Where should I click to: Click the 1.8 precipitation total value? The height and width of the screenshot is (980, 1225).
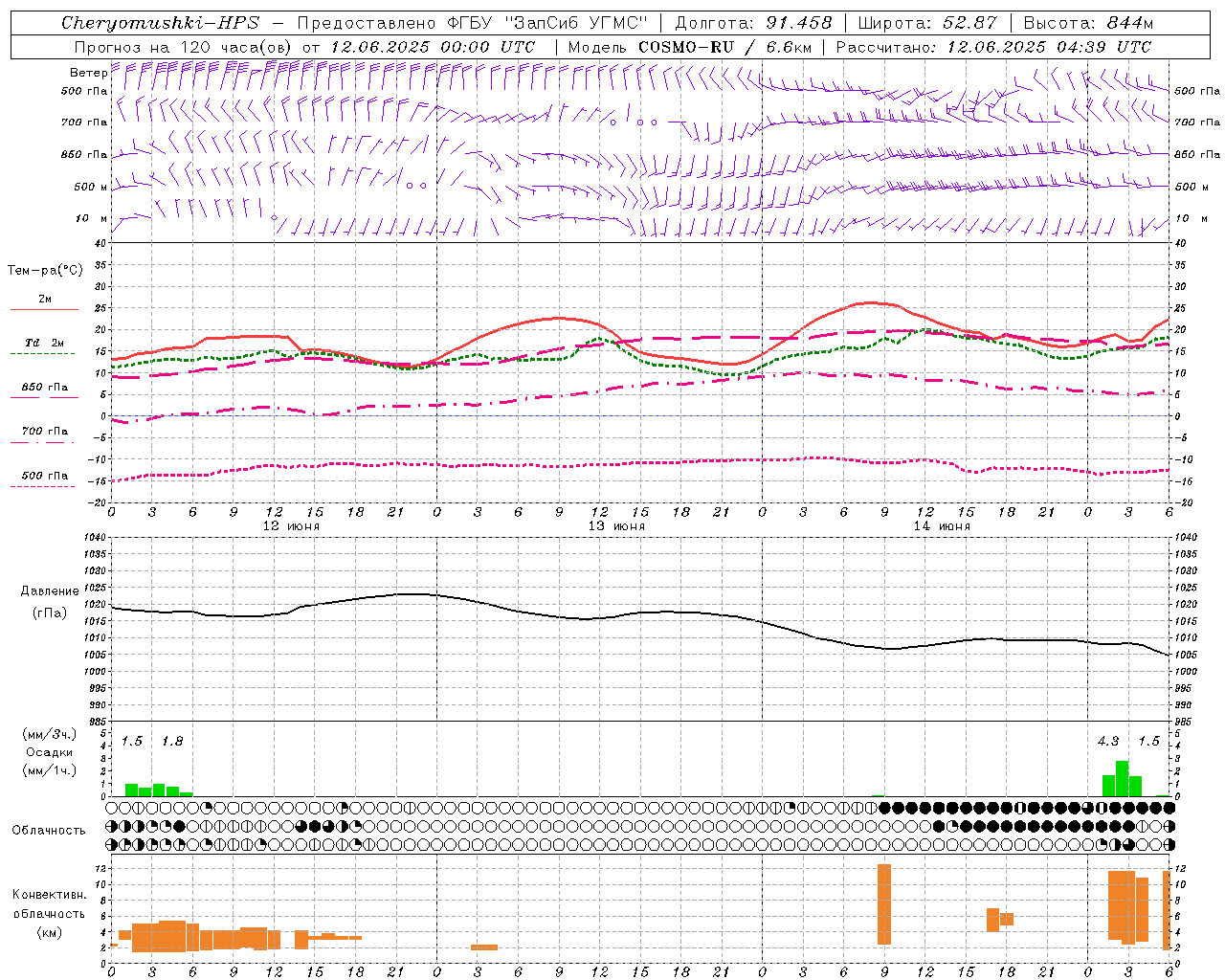172,742
